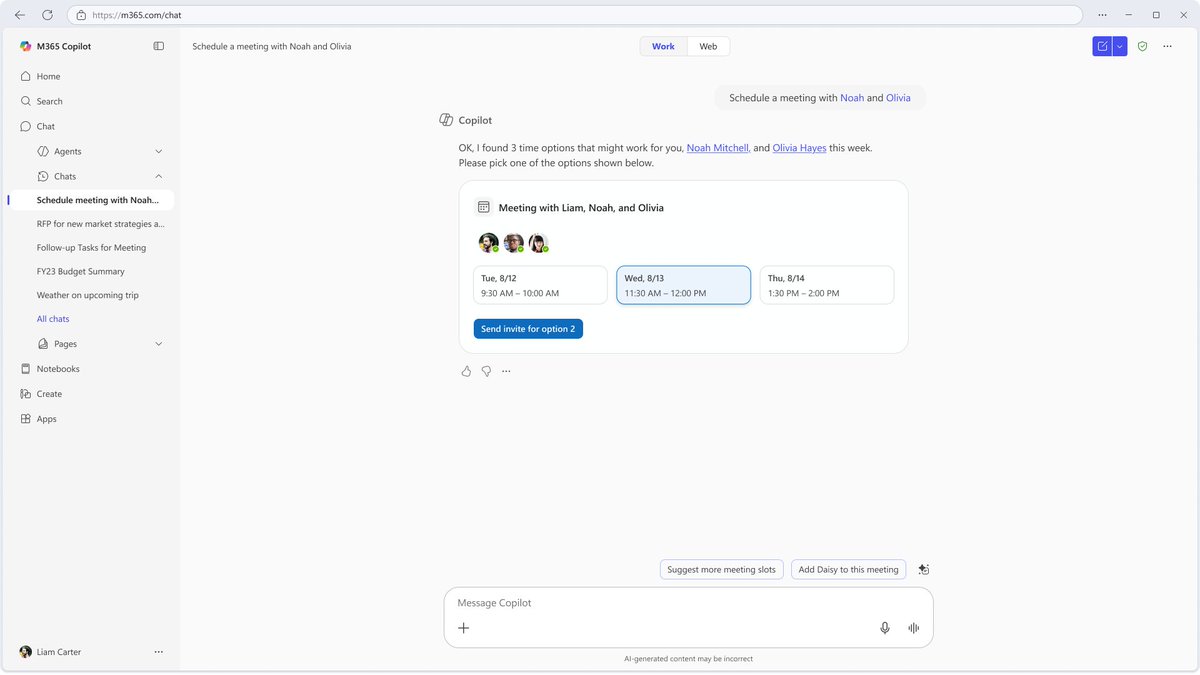Click Add Daisy to this meeting
This screenshot has height=675, width=1200.
tap(848, 569)
